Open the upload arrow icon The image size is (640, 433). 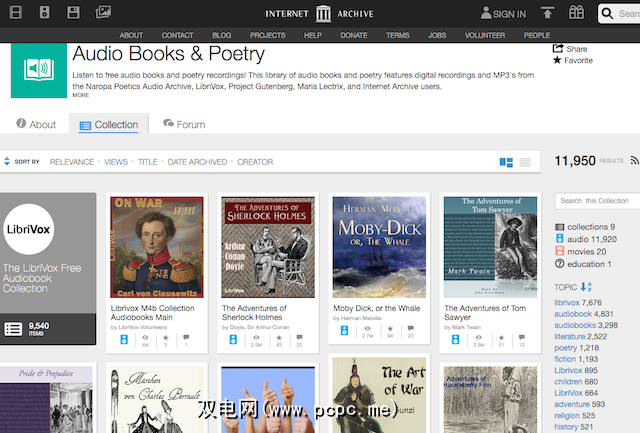547,13
